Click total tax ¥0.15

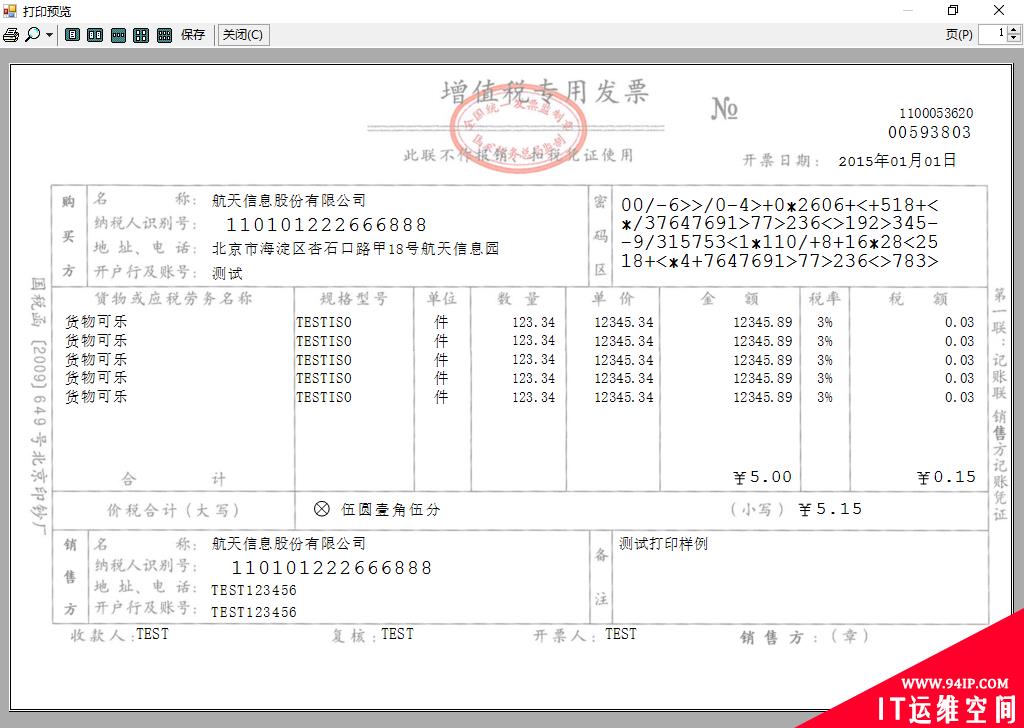click(x=946, y=477)
